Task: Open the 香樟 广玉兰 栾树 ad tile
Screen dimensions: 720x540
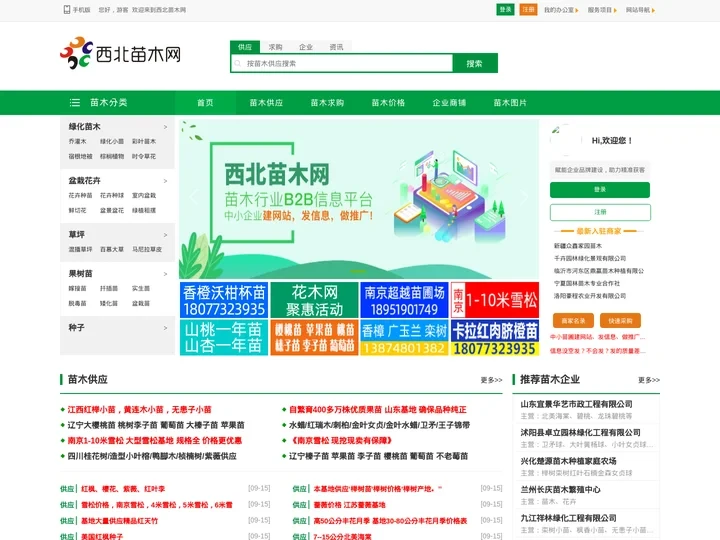Action: pyautogui.click(x=405, y=338)
